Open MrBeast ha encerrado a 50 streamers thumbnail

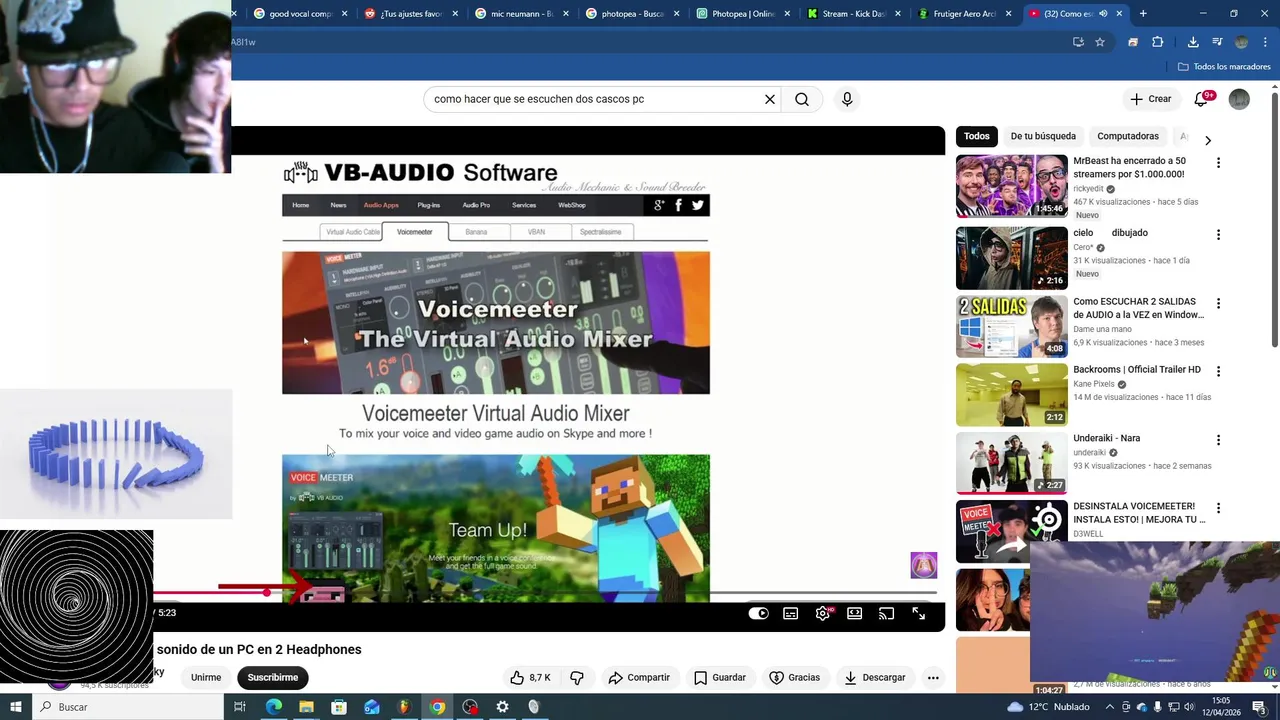click(x=1012, y=186)
